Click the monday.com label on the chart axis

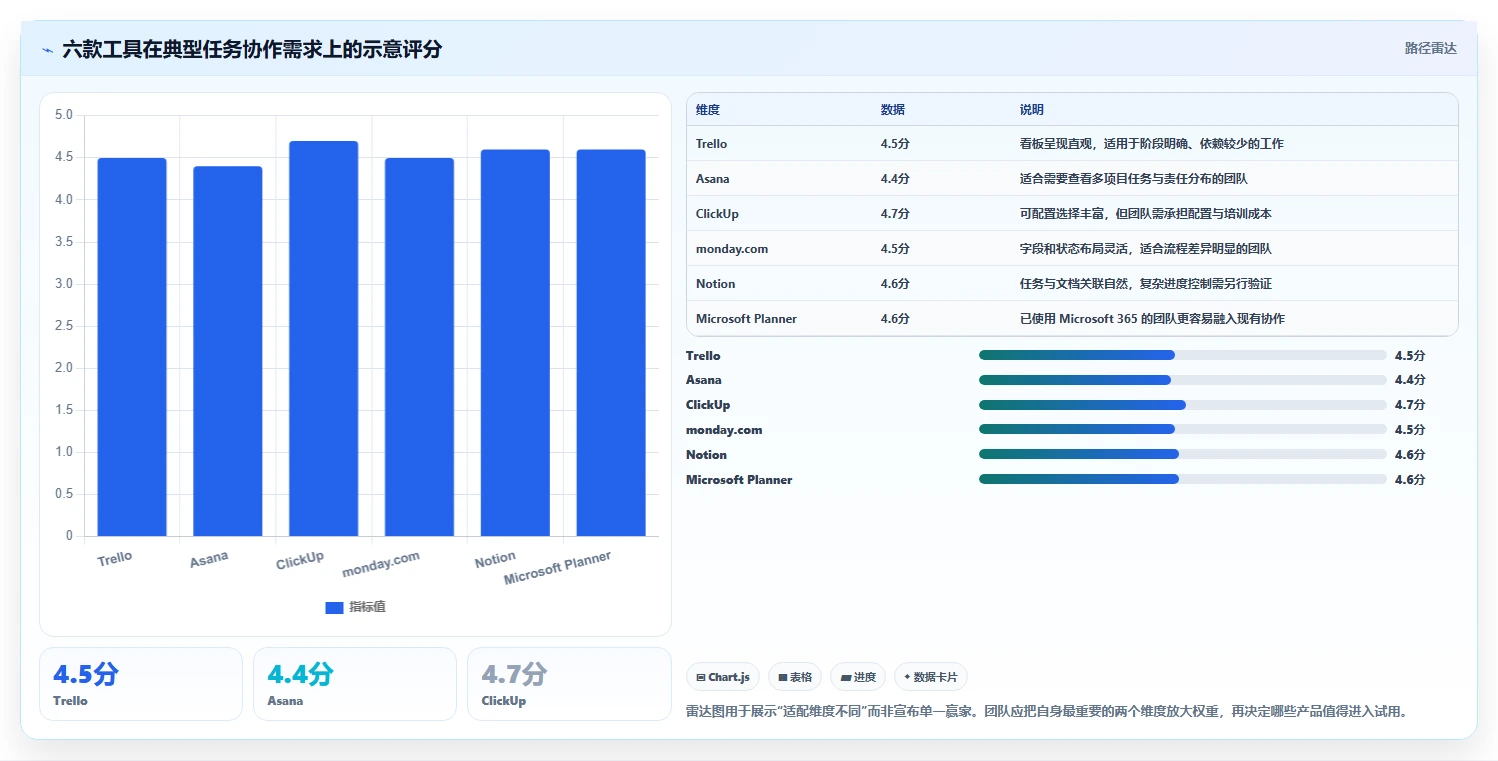point(381,564)
